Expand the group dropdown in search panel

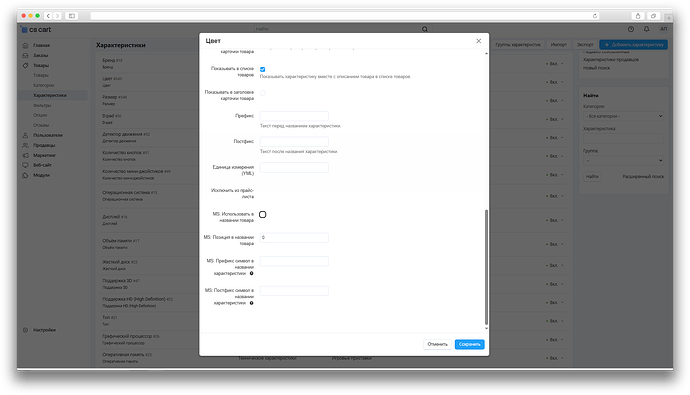click(624, 160)
